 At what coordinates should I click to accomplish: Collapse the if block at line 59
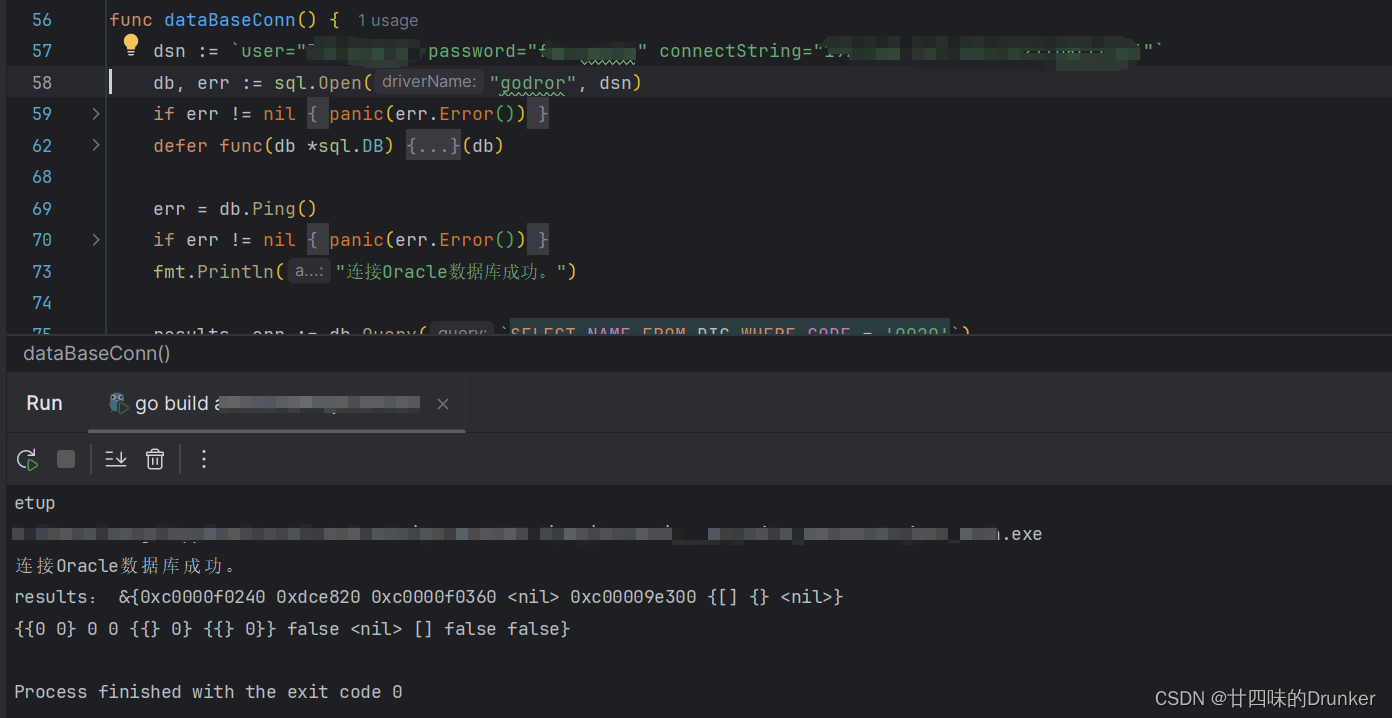point(95,114)
